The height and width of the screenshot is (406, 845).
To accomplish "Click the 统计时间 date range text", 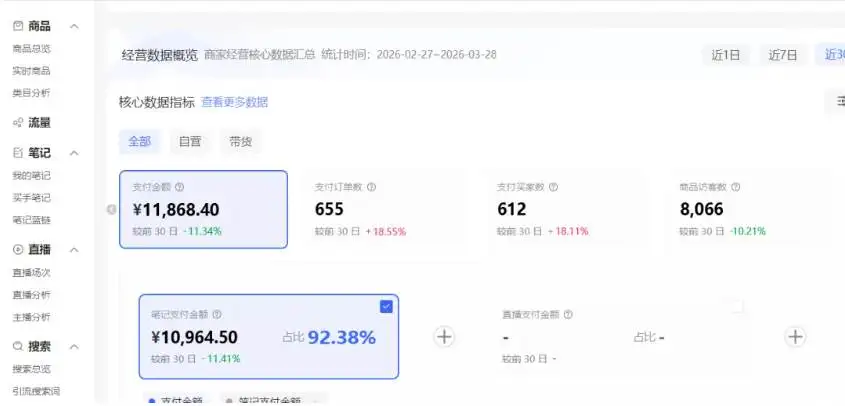I will 409,55.
